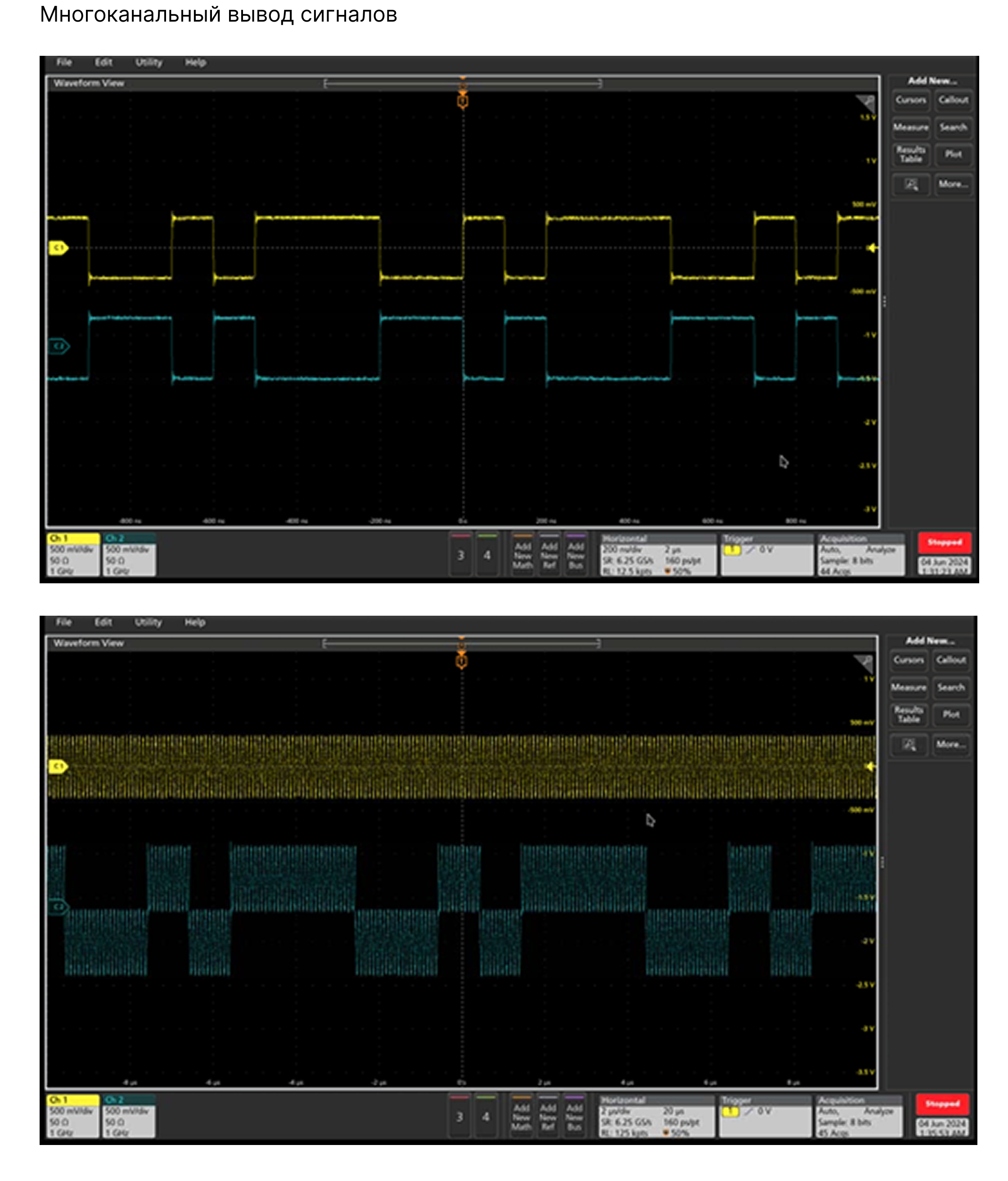Click Plot button in first oscilloscope screenshot
This screenshot has height=1181, width=1008.
(953, 154)
